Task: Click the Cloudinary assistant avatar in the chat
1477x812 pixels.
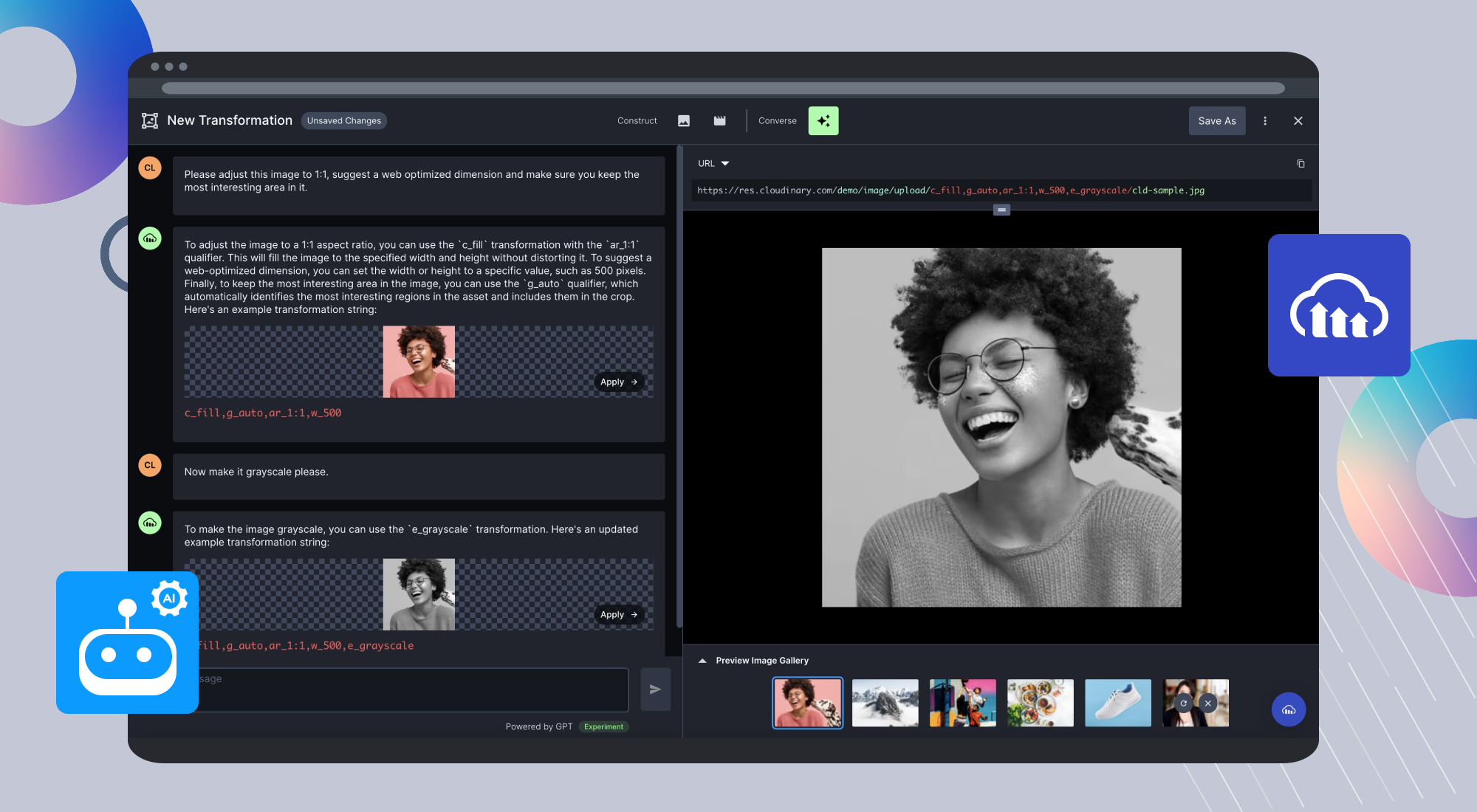Action: tap(150, 238)
